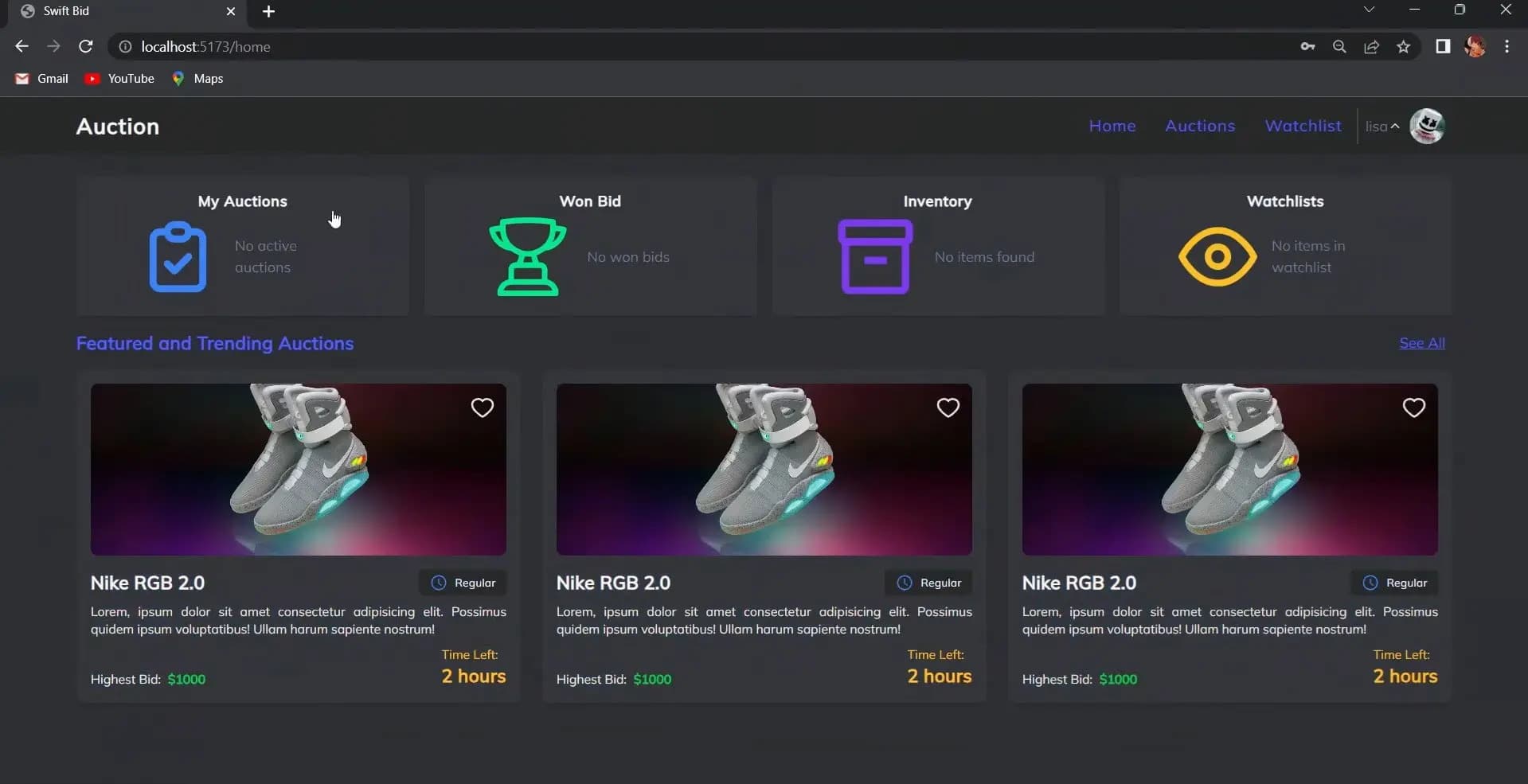Open the Watchlist nav link
Screen dimensions: 1528x784
[x=1303, y=126]
